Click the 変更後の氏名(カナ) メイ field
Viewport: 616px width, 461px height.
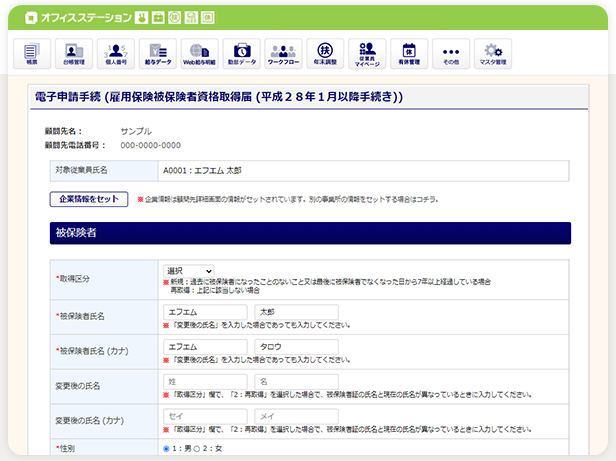pyautogui.click(x=297, y=416)
